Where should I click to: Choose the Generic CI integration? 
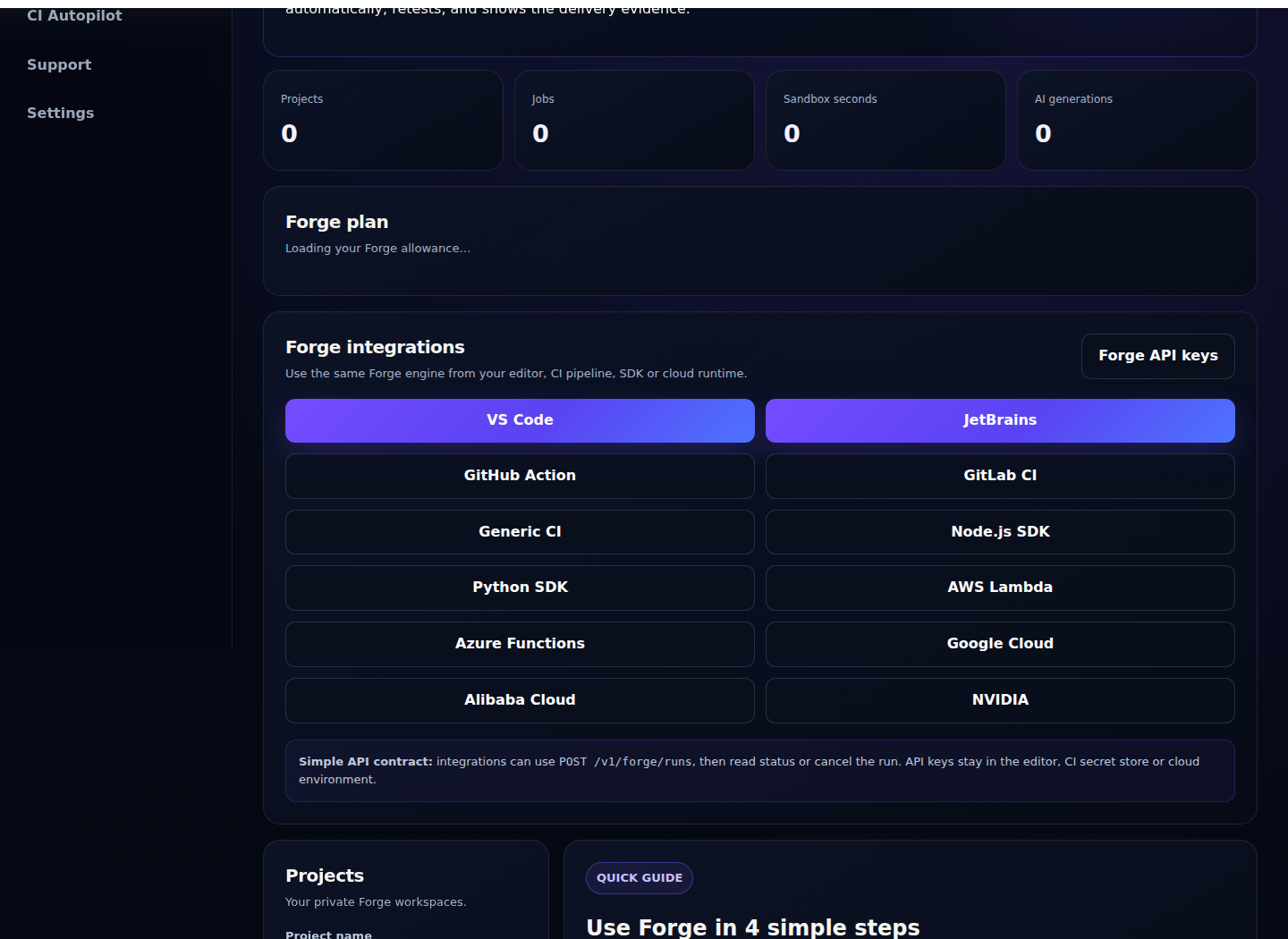[x=520, y=532]
